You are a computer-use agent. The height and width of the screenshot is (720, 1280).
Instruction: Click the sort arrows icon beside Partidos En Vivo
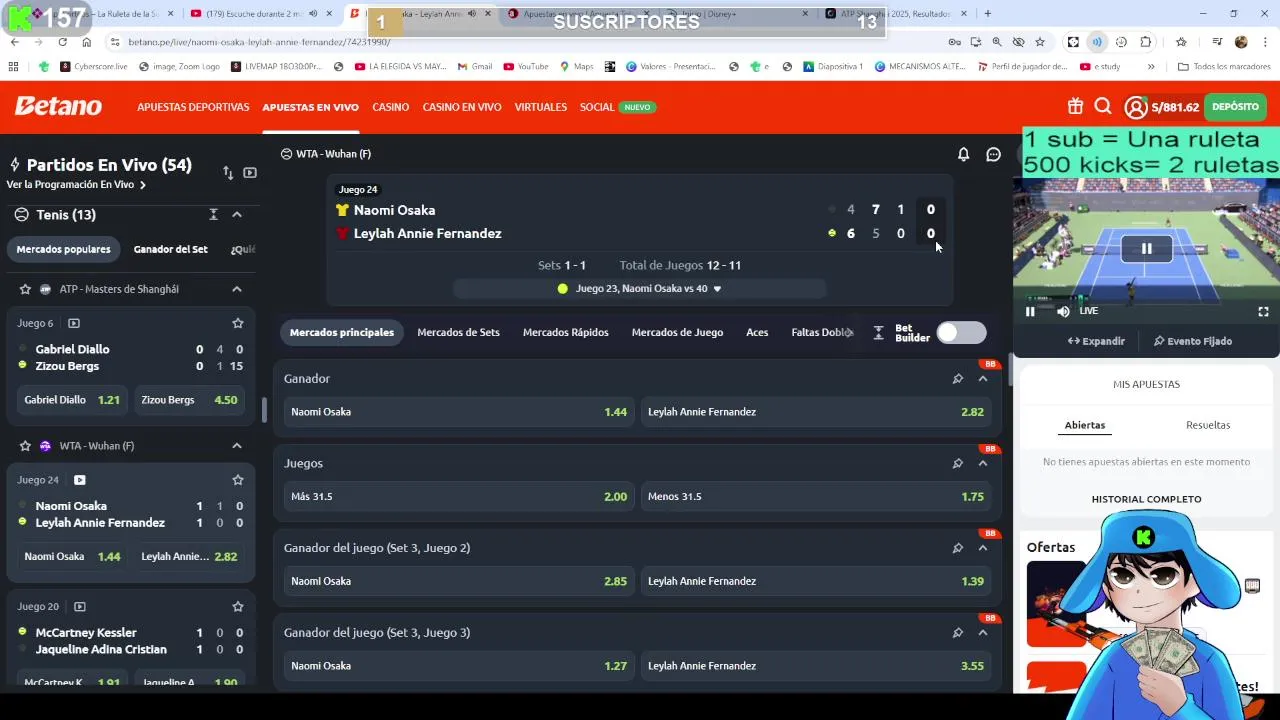tap(228, 172)
